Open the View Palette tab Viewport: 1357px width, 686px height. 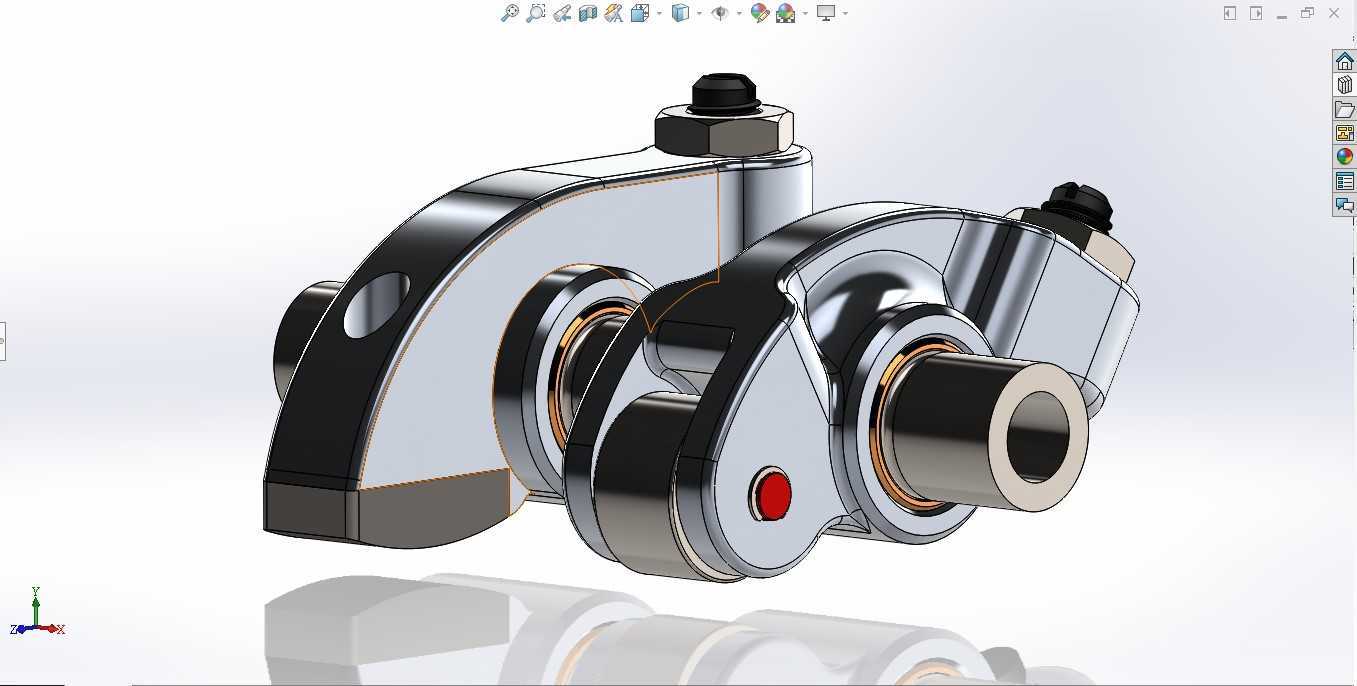tap(1344, 133)
